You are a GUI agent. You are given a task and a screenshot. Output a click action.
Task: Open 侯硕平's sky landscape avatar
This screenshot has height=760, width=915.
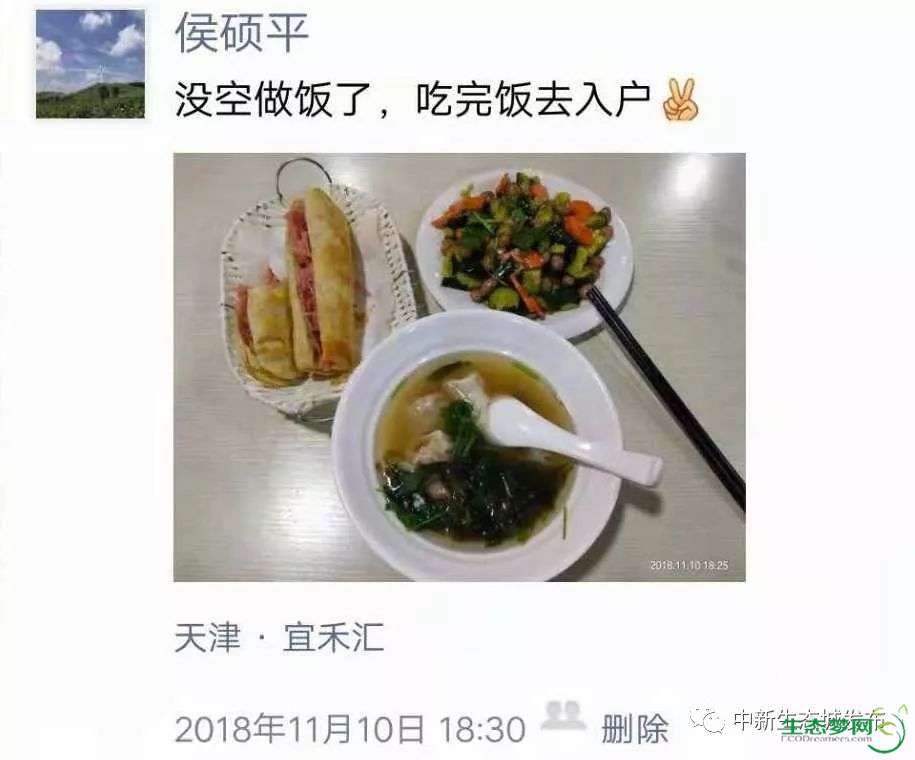click(90, 64)
